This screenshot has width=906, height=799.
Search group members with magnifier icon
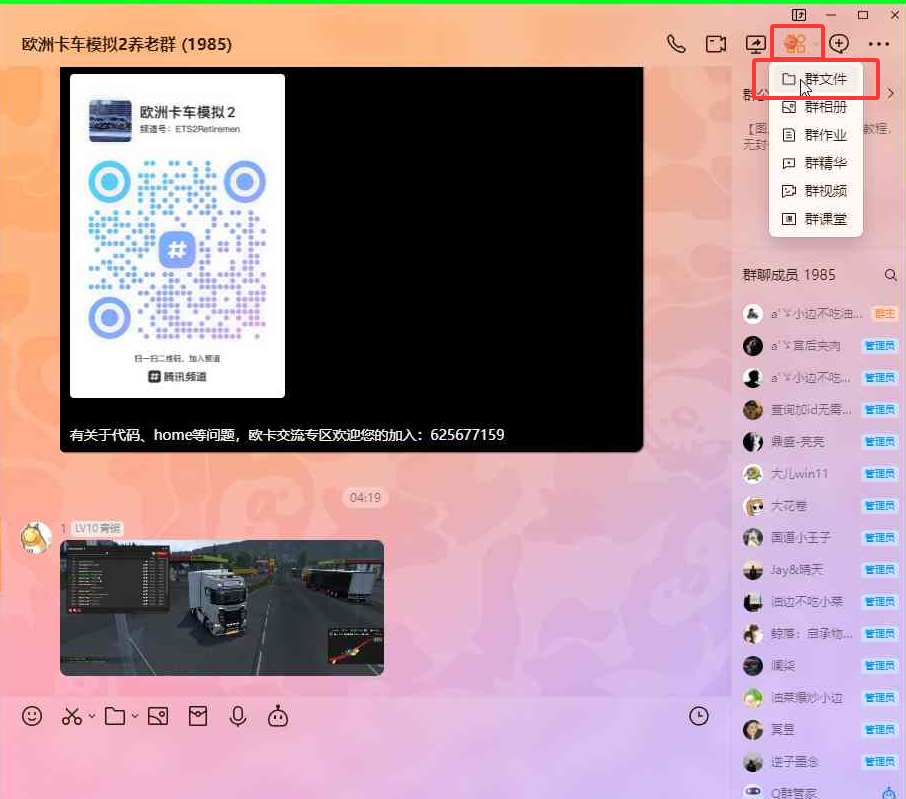[890, 275]
